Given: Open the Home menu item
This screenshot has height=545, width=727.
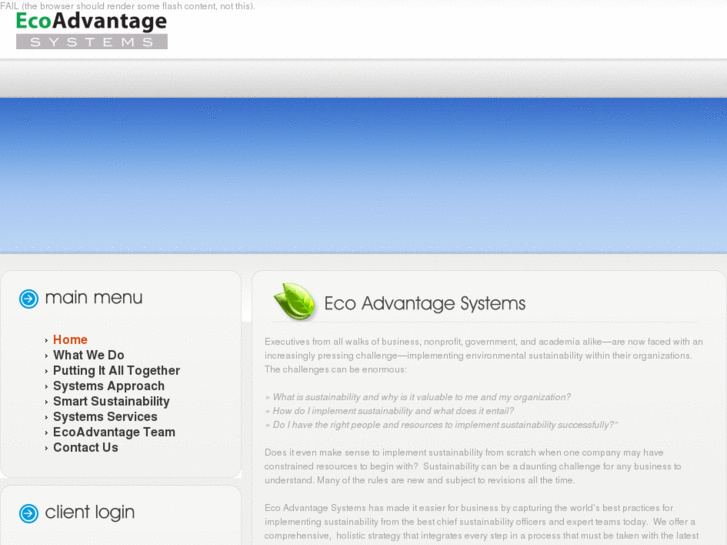Looking at the screenshot, I should point(70,340).
